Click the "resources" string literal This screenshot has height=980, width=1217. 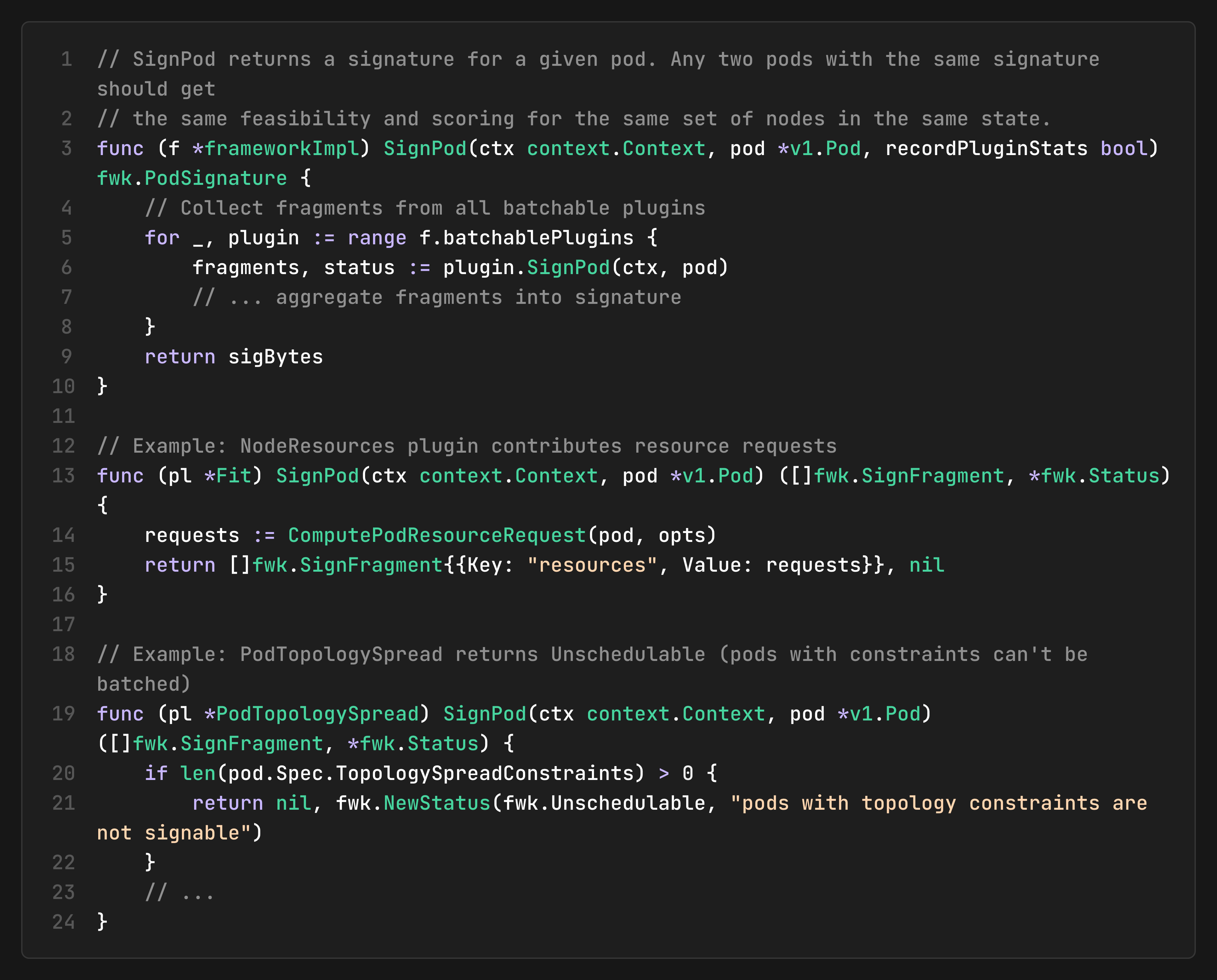[x=592, y=565]
